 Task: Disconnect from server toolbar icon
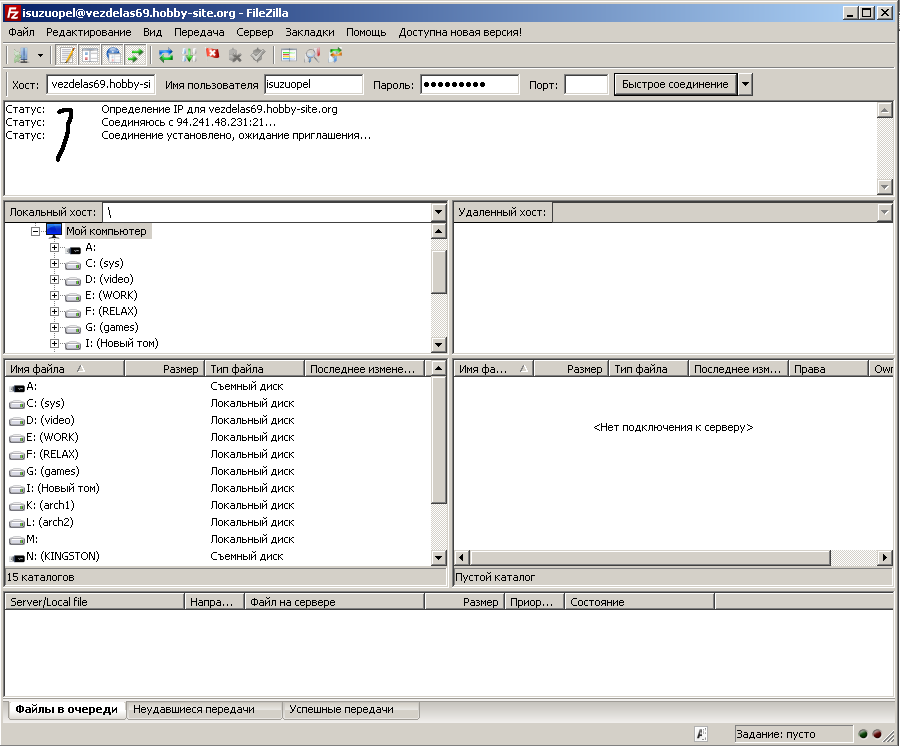coord(235,55)
